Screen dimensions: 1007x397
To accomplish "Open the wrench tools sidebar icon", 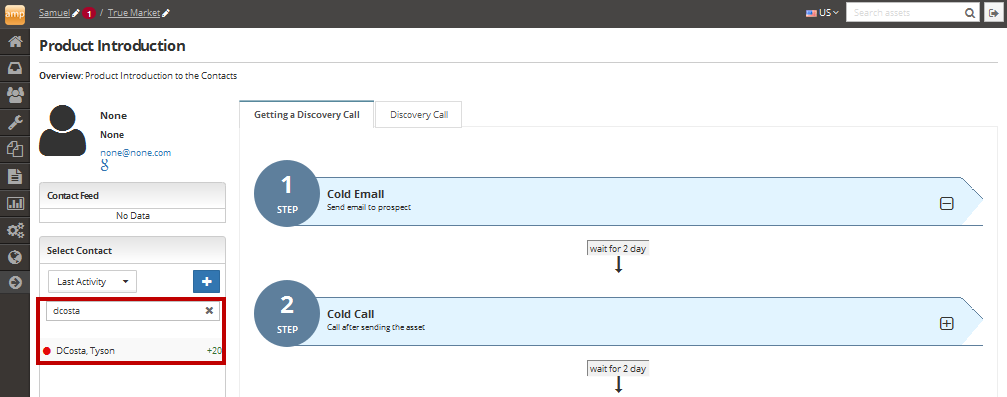I will point(15,122).
